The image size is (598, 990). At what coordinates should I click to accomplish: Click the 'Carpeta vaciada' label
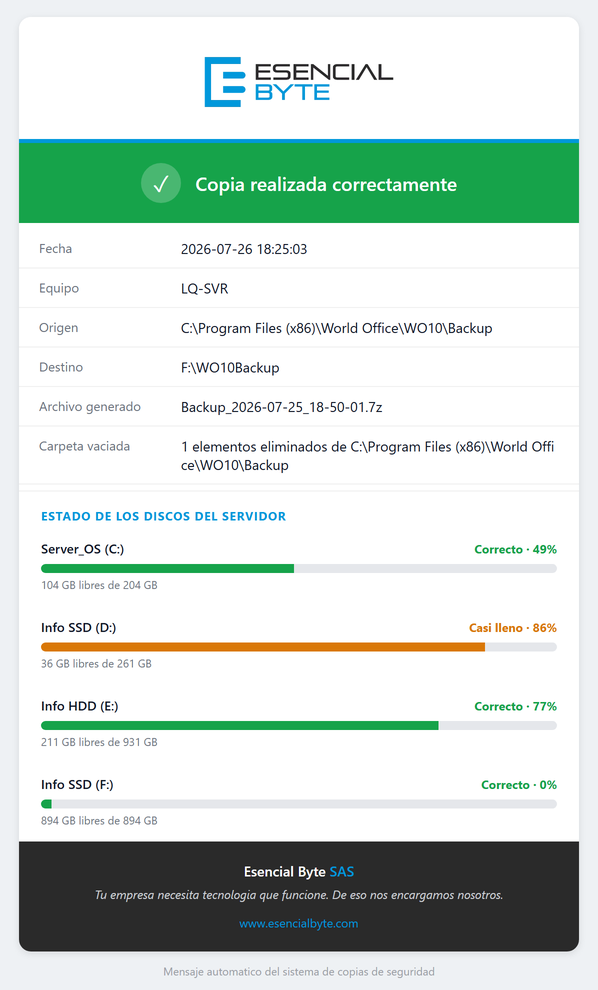pos(85,446)
